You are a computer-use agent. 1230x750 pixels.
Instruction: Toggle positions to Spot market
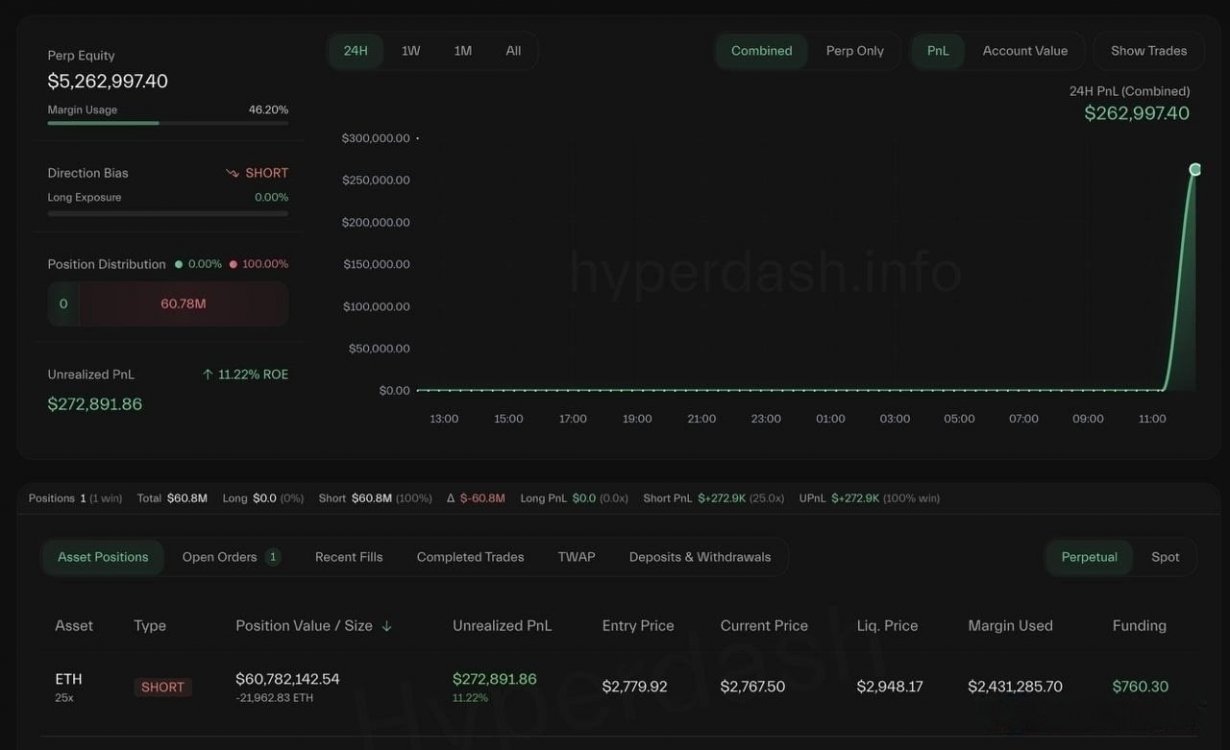click(1165, 557)
